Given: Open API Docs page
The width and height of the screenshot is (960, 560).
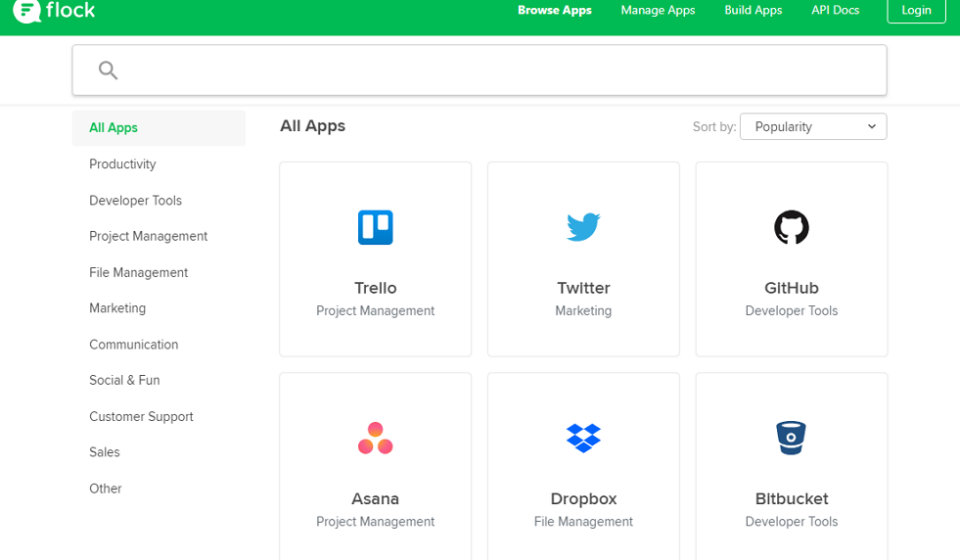Looking at the screenshot, I should [x=835, y=10].
